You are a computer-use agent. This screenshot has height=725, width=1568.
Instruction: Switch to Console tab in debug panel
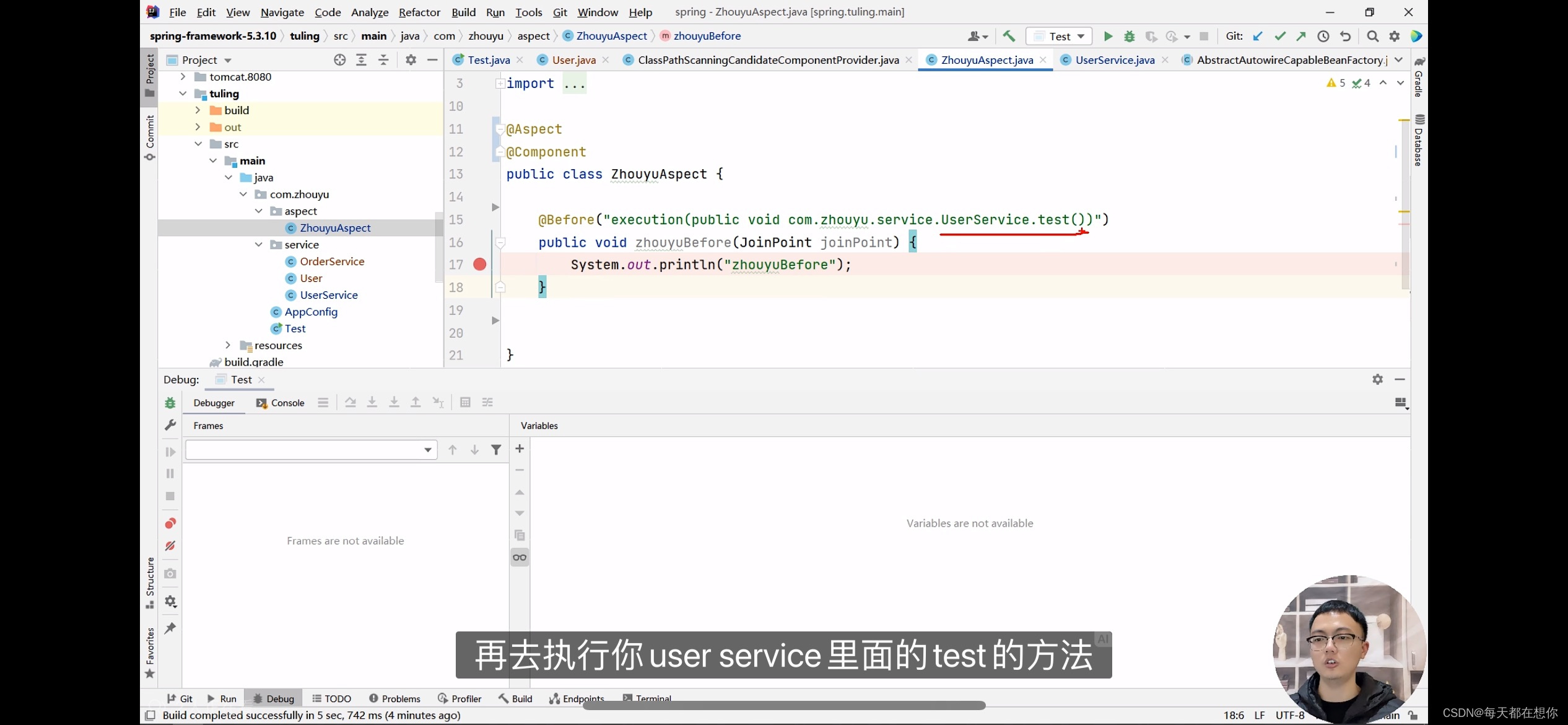coord(281,403)
